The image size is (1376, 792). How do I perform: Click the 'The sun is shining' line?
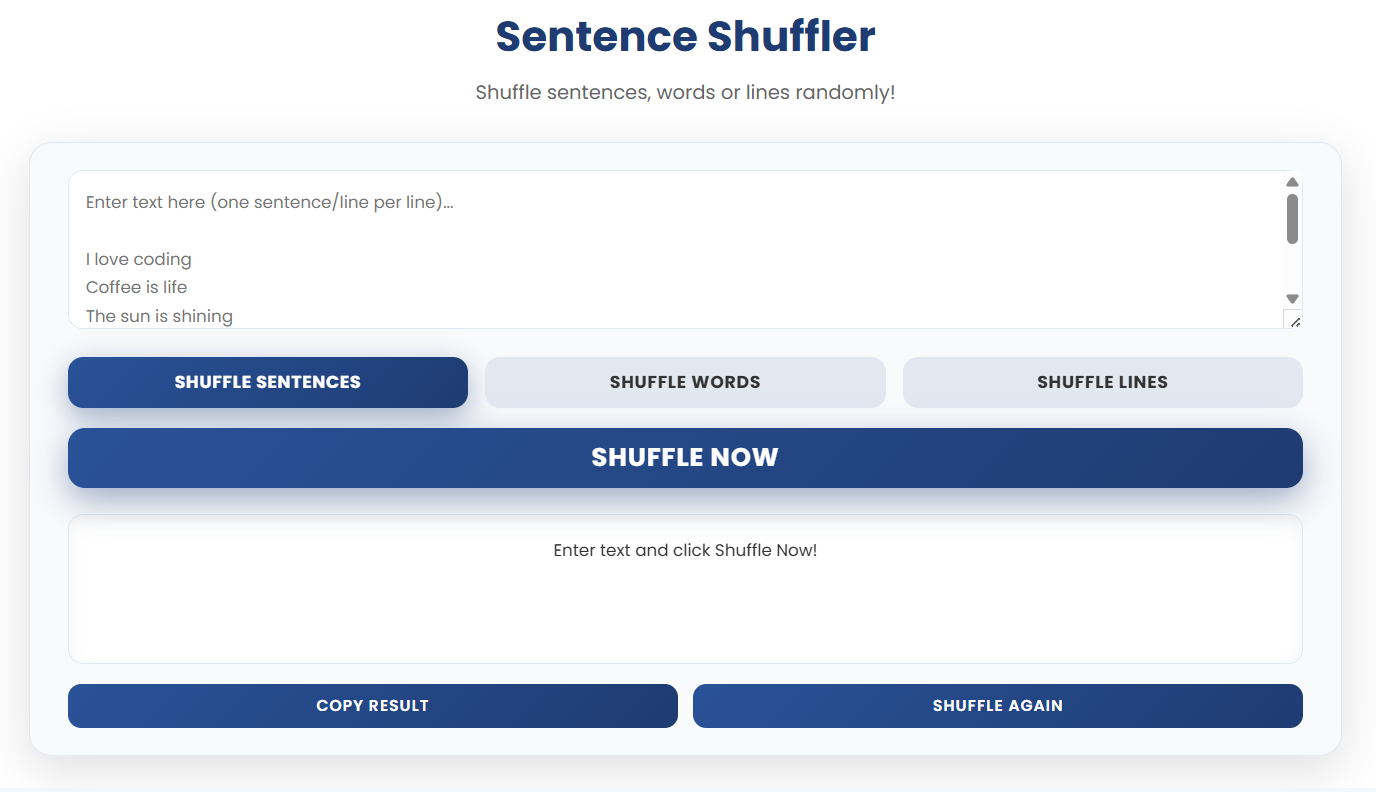[x=158, y=315]
